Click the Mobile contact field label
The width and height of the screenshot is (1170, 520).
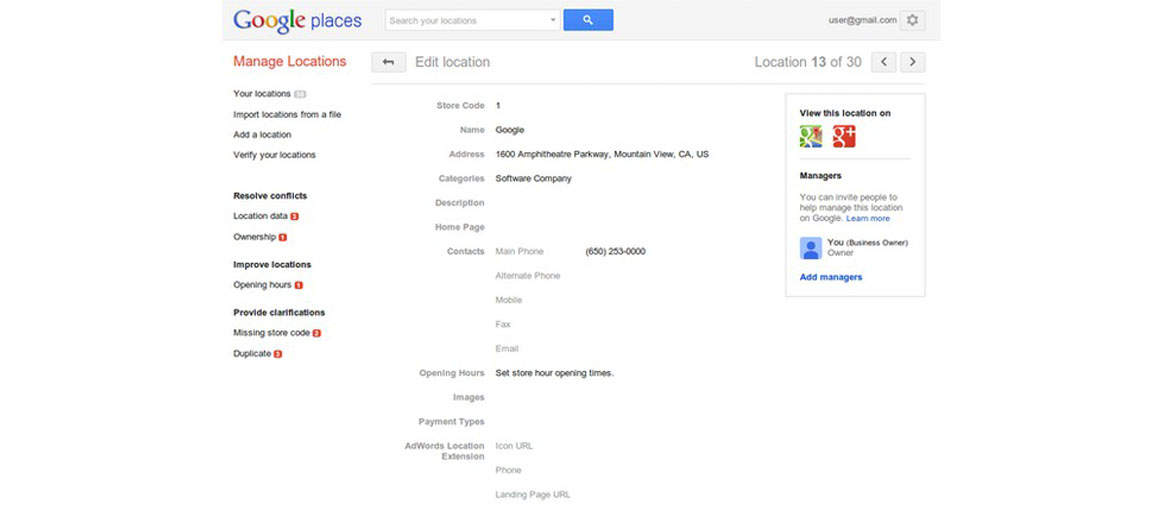coord(509,300)
